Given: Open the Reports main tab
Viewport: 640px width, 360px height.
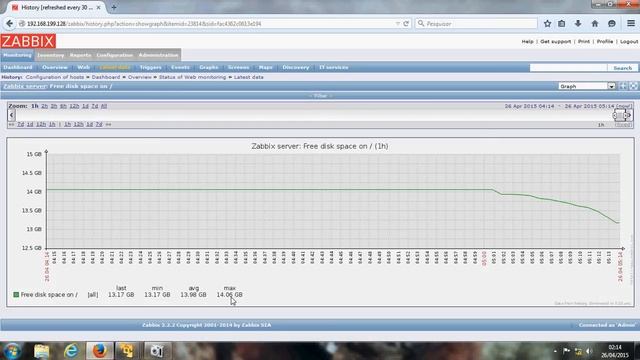Looking at the screenshot, I should coord(80,55).
